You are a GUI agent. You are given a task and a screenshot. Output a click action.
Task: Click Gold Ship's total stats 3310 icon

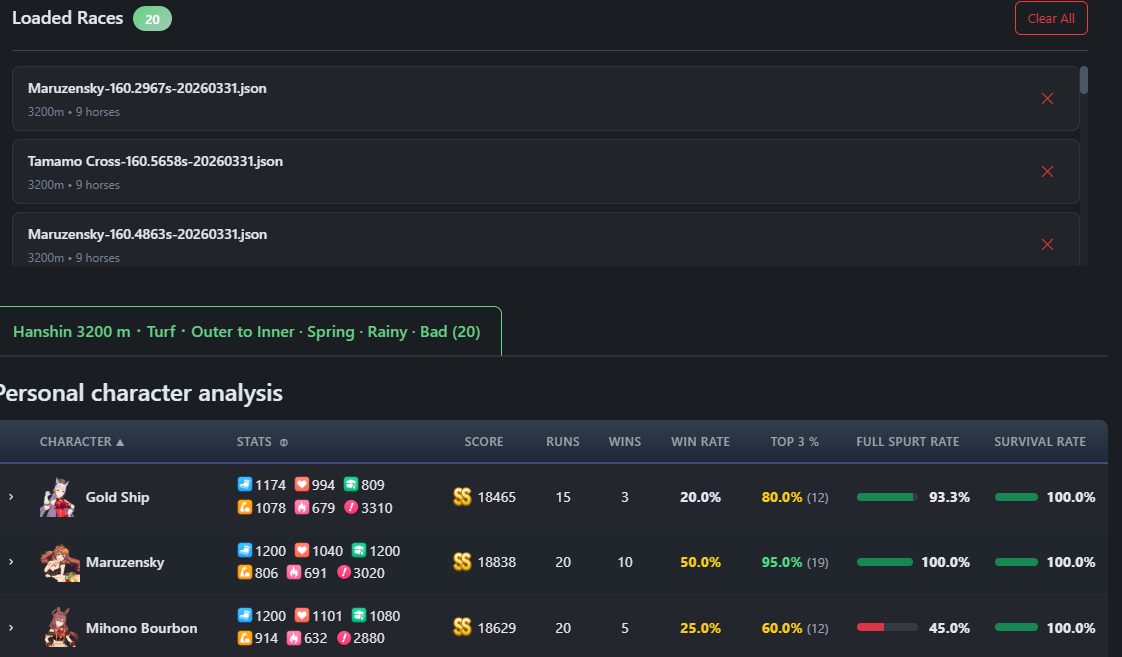[x=351, y=507]
